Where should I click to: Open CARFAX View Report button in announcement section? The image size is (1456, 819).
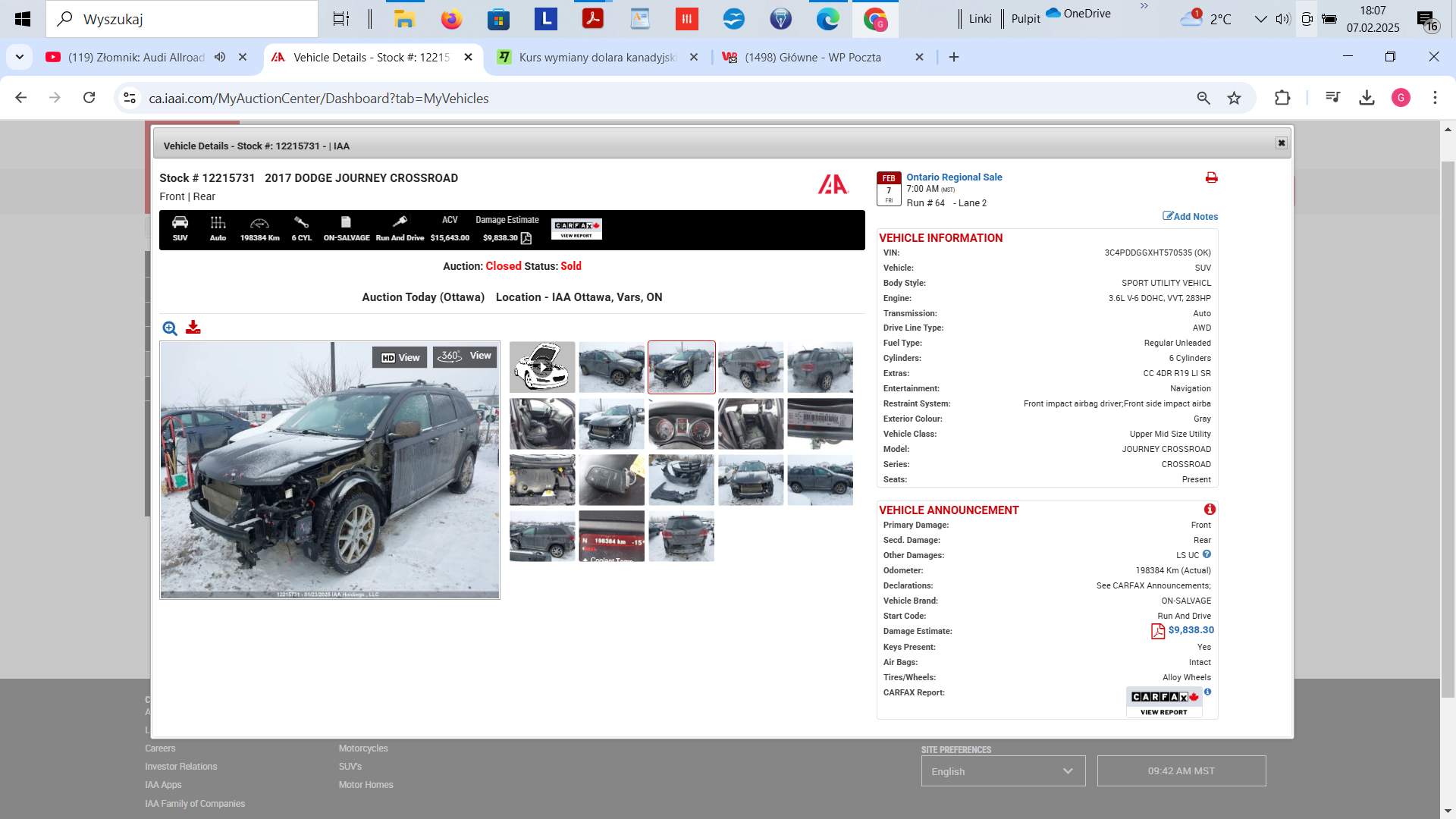coord(1164,702)
